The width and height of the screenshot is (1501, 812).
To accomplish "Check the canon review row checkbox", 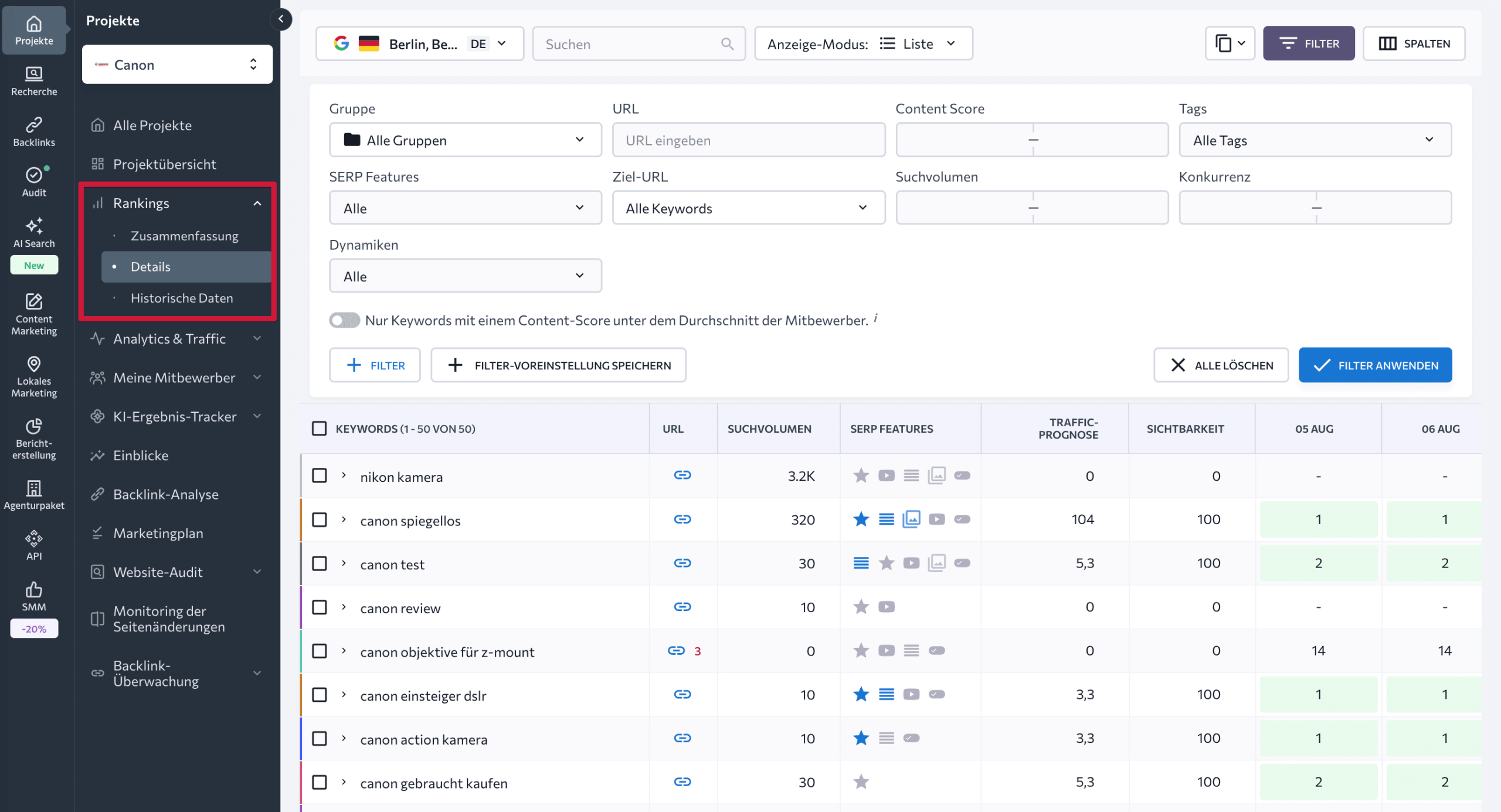I will click(319, 607).
